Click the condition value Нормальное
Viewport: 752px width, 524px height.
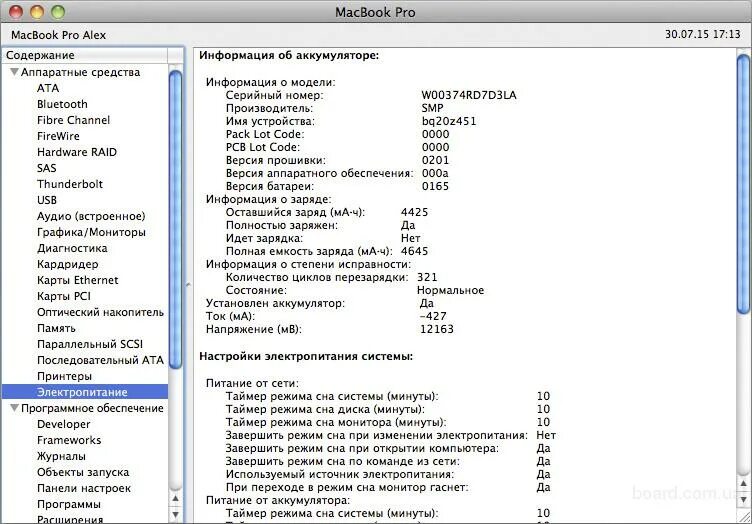coord(450,290)
